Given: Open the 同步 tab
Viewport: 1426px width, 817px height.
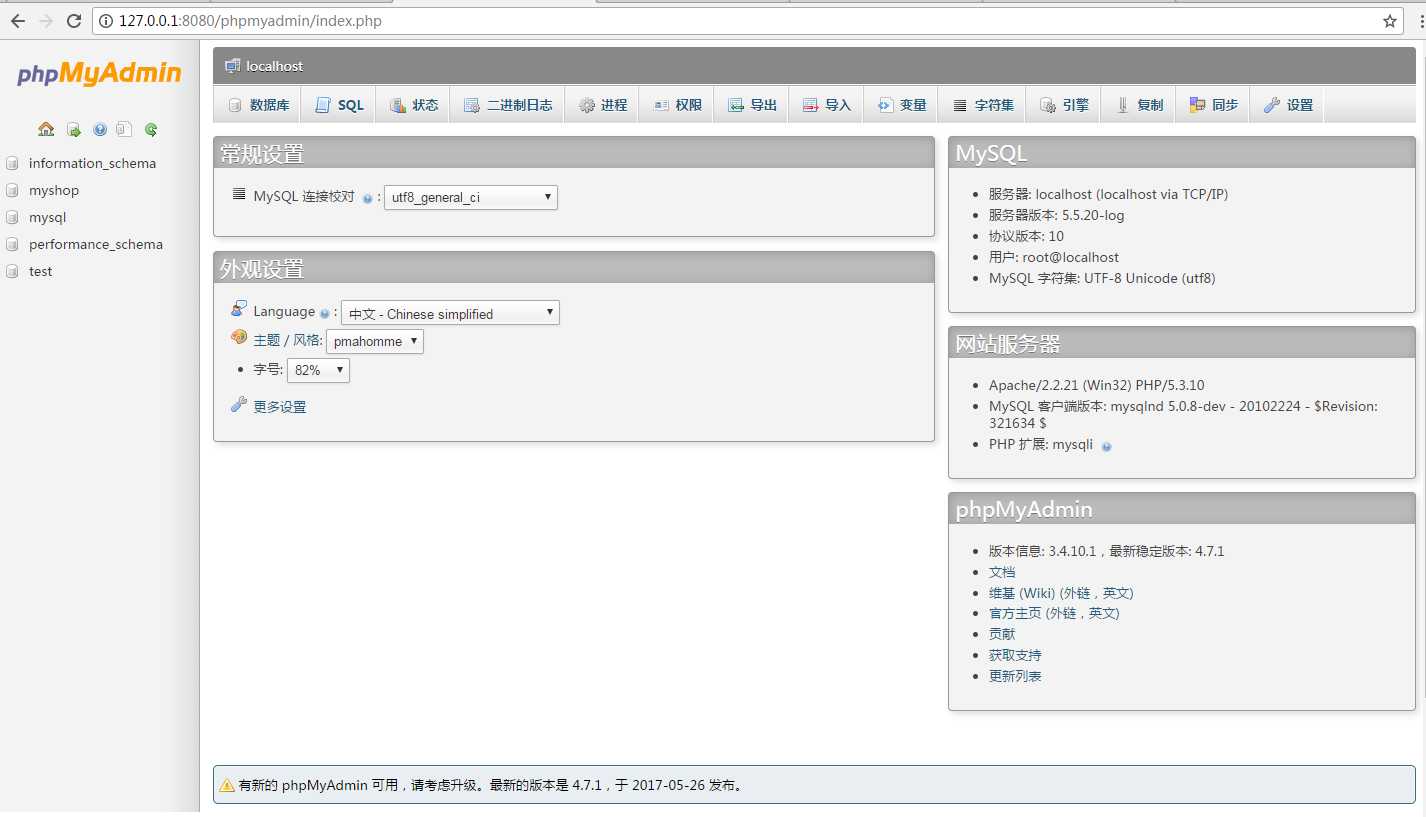Looking at the screenshot, I should (1213, 105).
